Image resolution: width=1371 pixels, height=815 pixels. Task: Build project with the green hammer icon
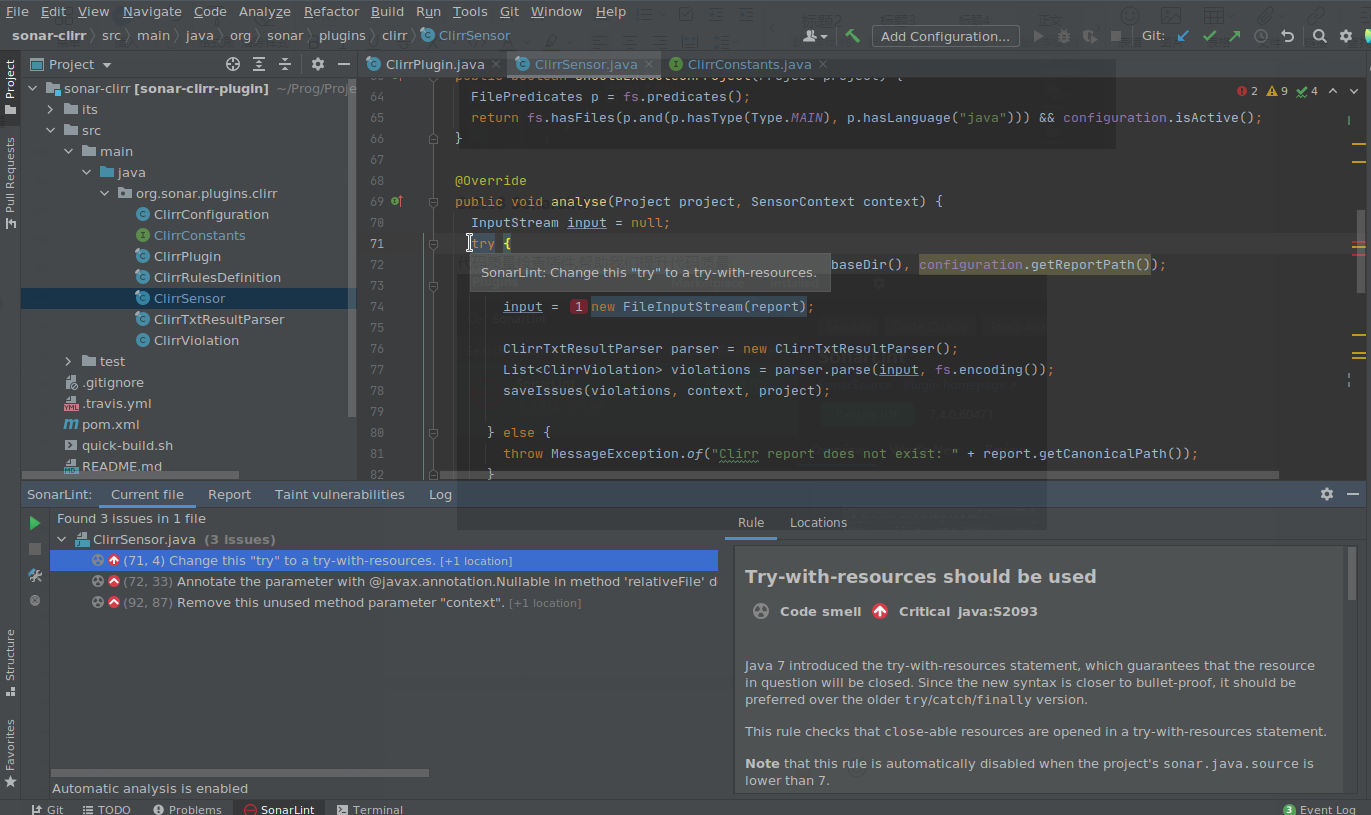(x=852, y=36)
